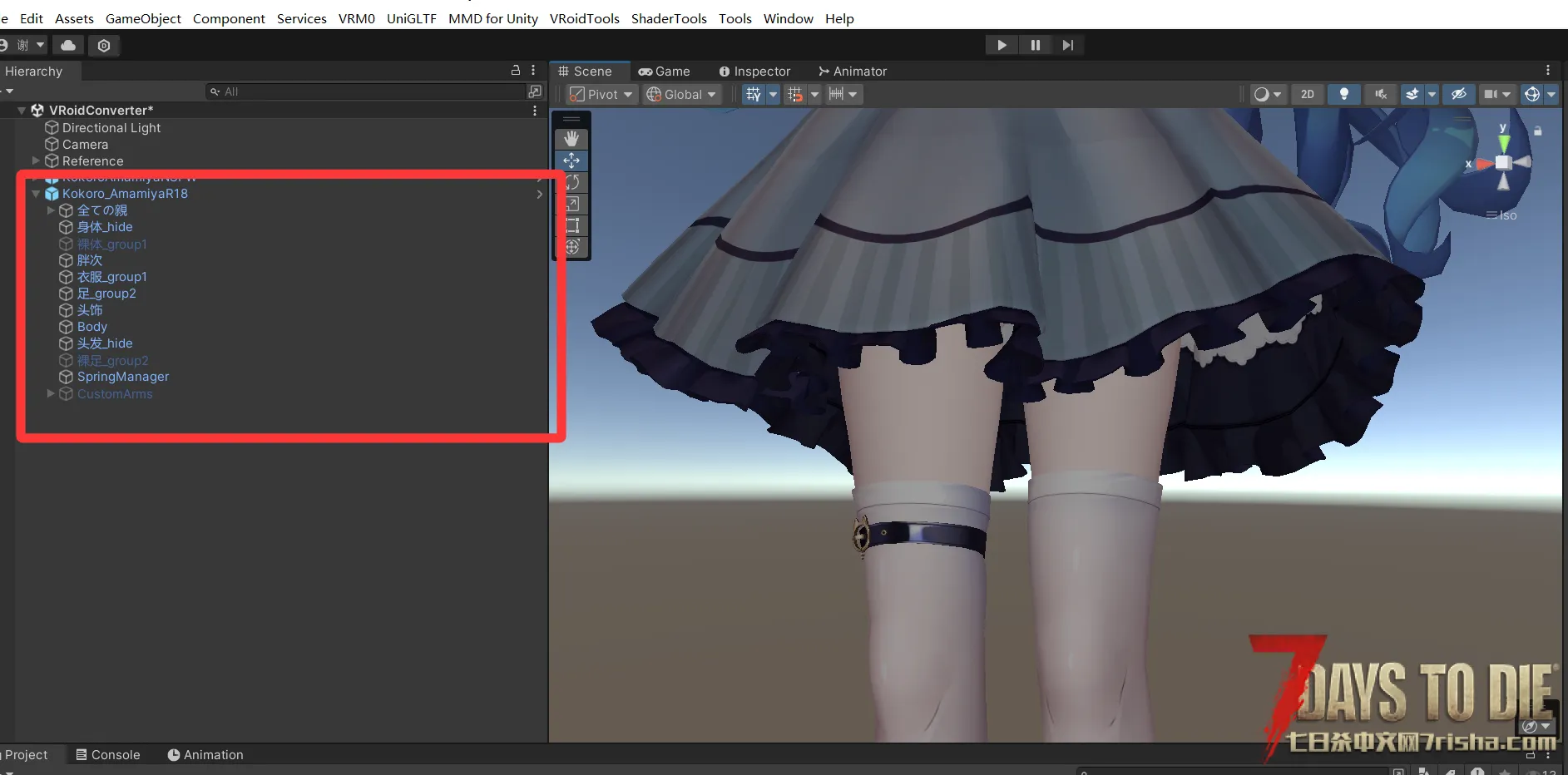1568x775 pixels.
Task: Select the Rect transform tool
Action: click(x=571, y=225)
